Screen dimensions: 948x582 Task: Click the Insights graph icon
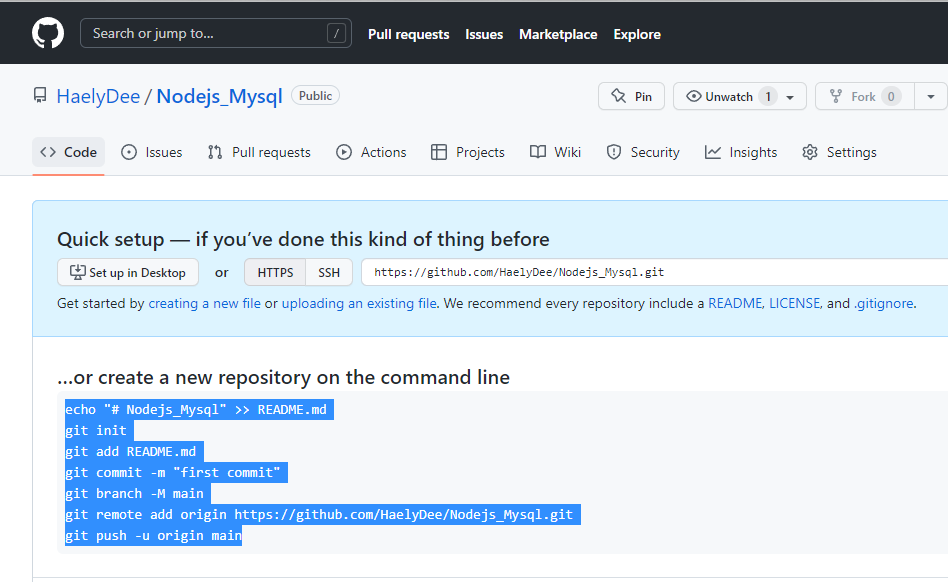[x=713, y=152]
